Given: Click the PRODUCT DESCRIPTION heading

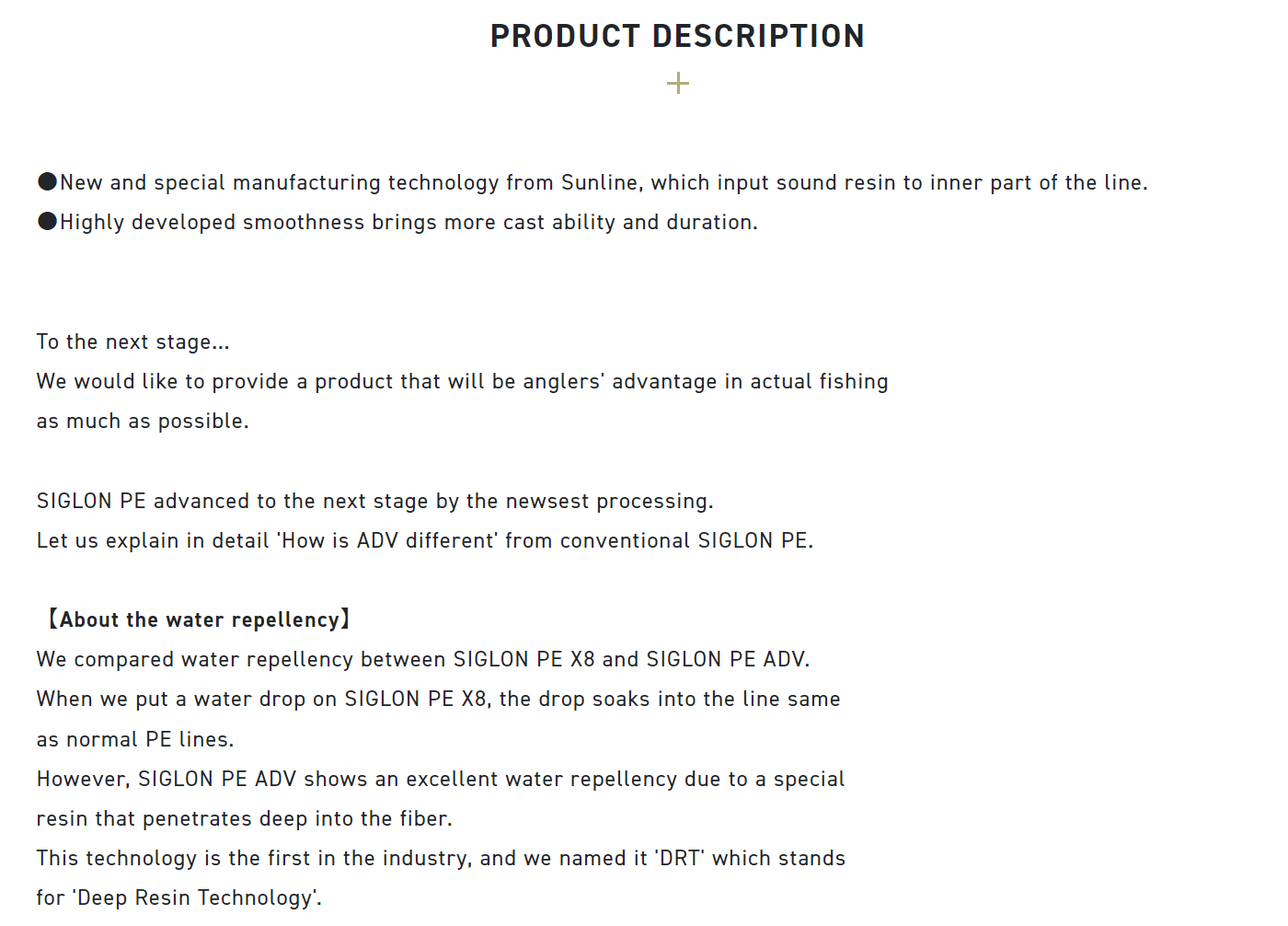Looking at the screenshot, I should point(678,36).
